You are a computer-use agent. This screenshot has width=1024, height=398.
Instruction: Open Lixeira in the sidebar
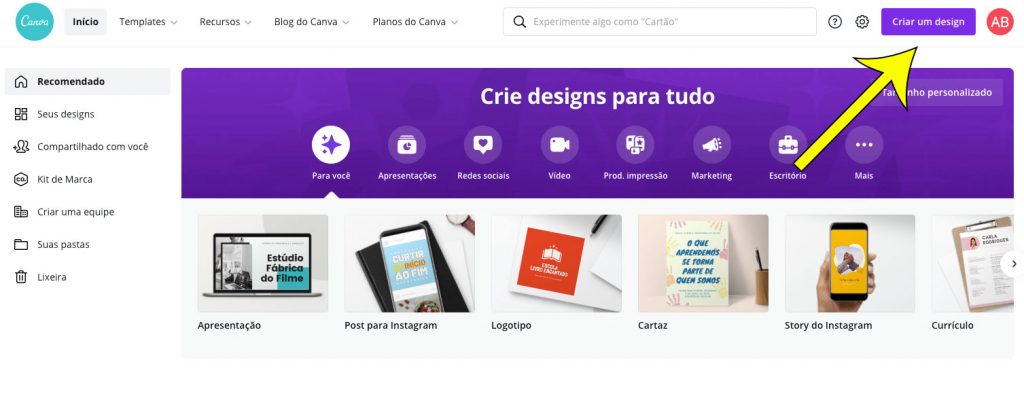click(x=88, y=277)
